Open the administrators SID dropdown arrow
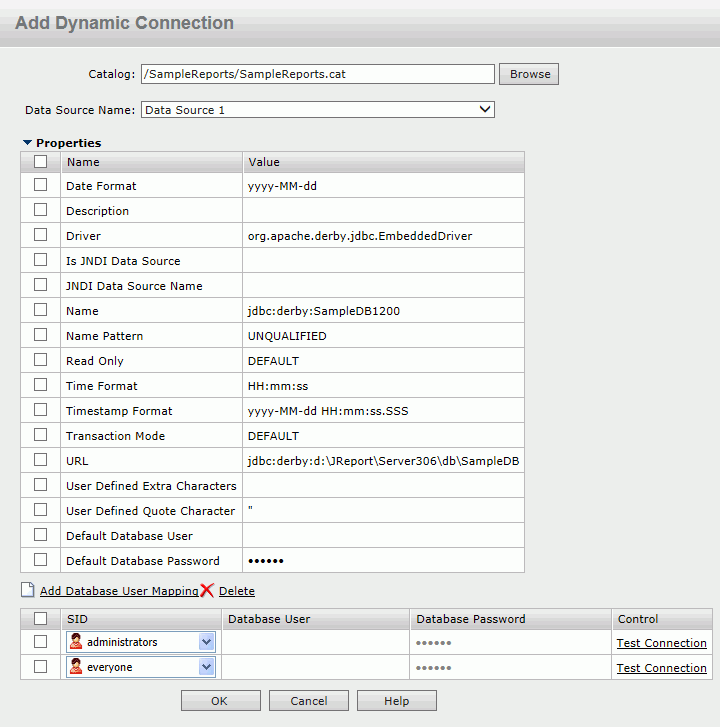This screenshot has height=727, width=720. 206,642
